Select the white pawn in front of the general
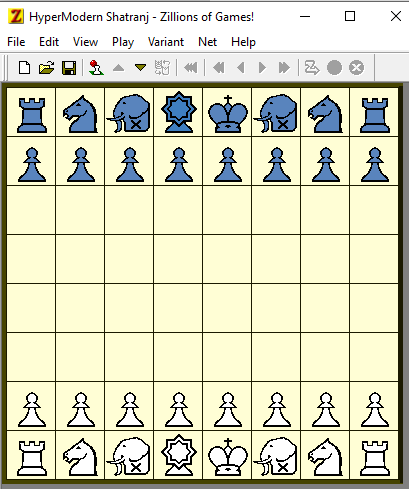Image resolution: width=409 pixels, height=489 pixels. 179,410
